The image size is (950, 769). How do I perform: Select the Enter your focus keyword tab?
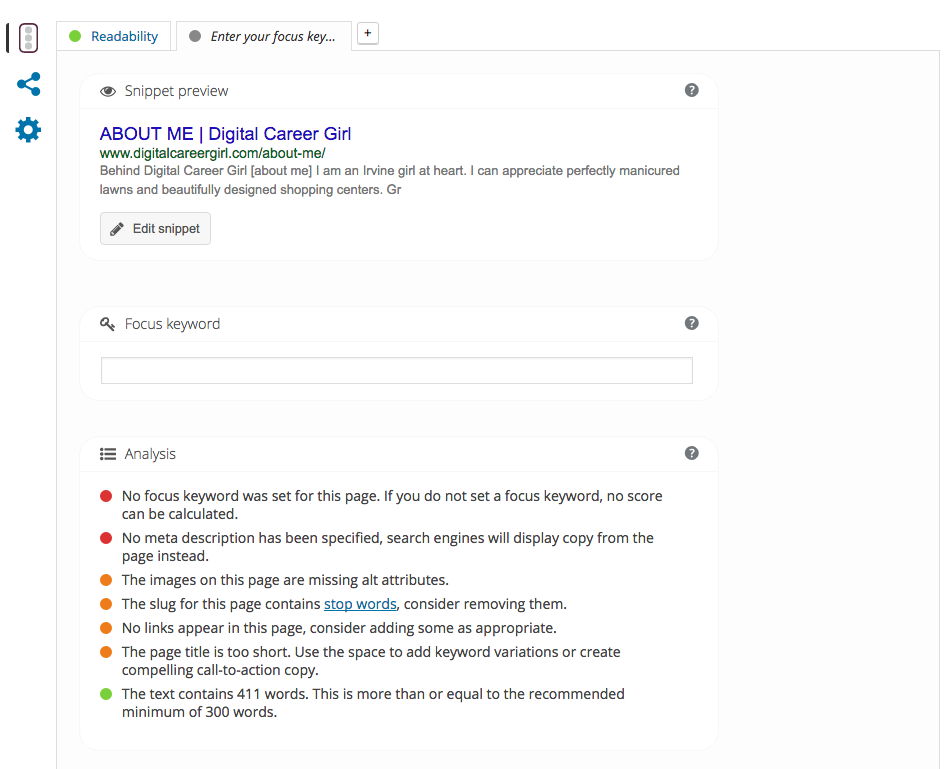(264, 36)
